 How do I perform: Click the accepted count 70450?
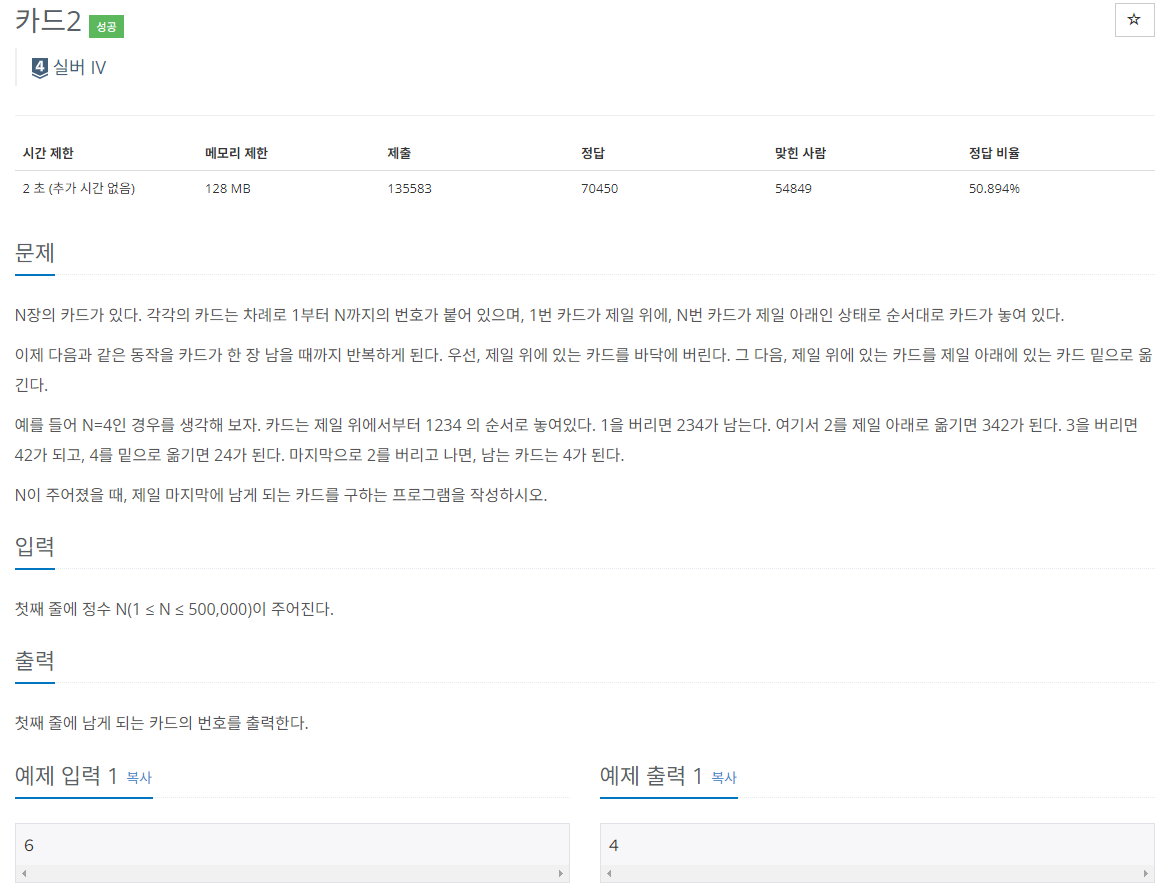(x=599, y=189)
